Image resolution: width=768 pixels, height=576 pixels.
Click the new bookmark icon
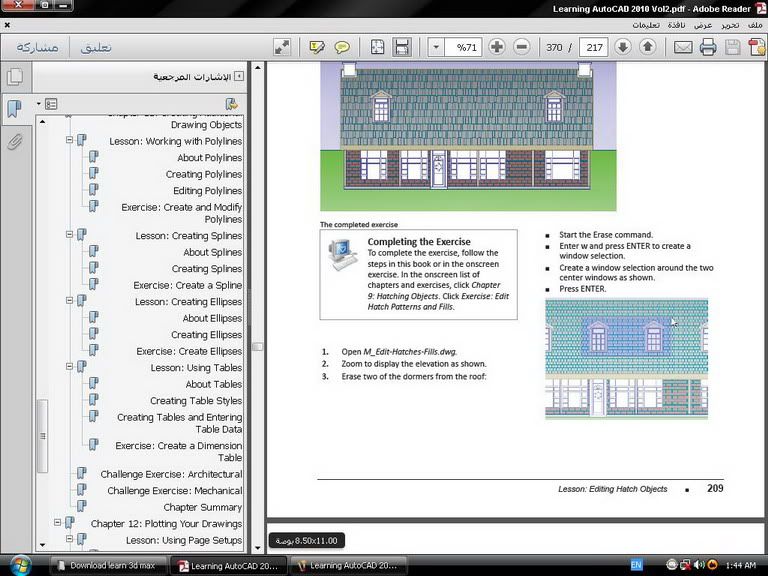click(231, 104)
